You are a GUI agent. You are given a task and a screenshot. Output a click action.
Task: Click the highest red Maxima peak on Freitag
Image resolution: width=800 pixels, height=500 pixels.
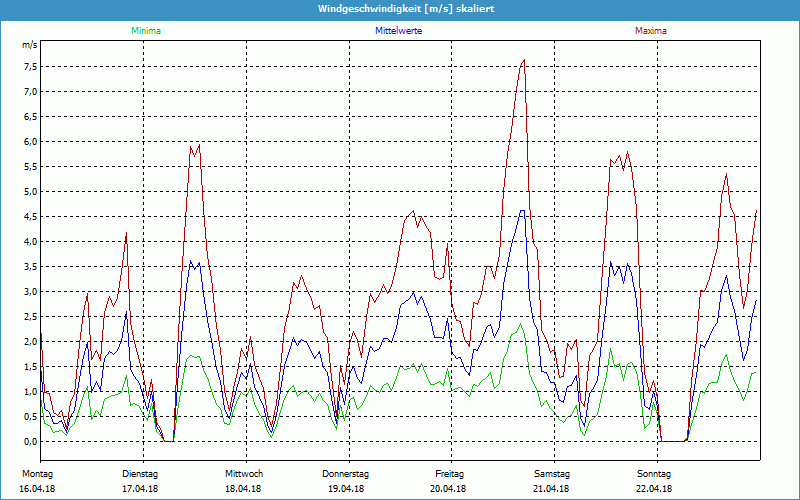[524, 60]
